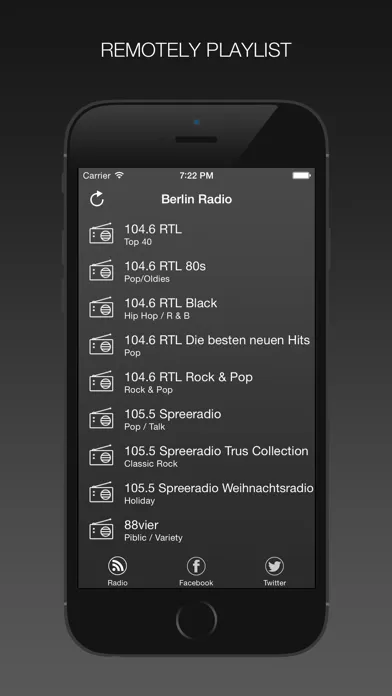Click the iPhone home button

click(x=196, y=620)
